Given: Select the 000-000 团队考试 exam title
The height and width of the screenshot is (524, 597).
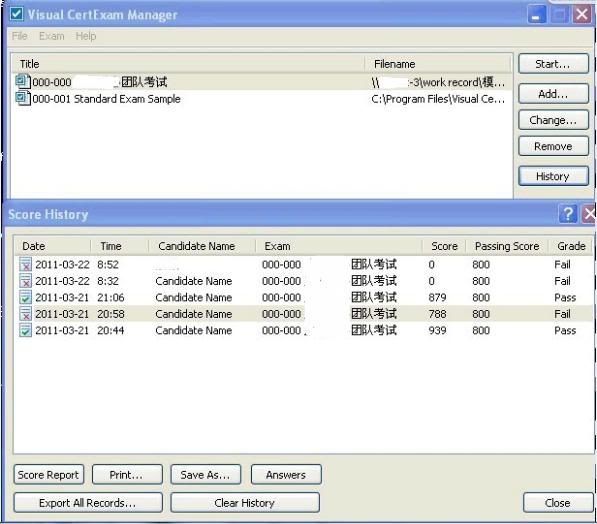Looking at the screenshot, I should (100, 82).
